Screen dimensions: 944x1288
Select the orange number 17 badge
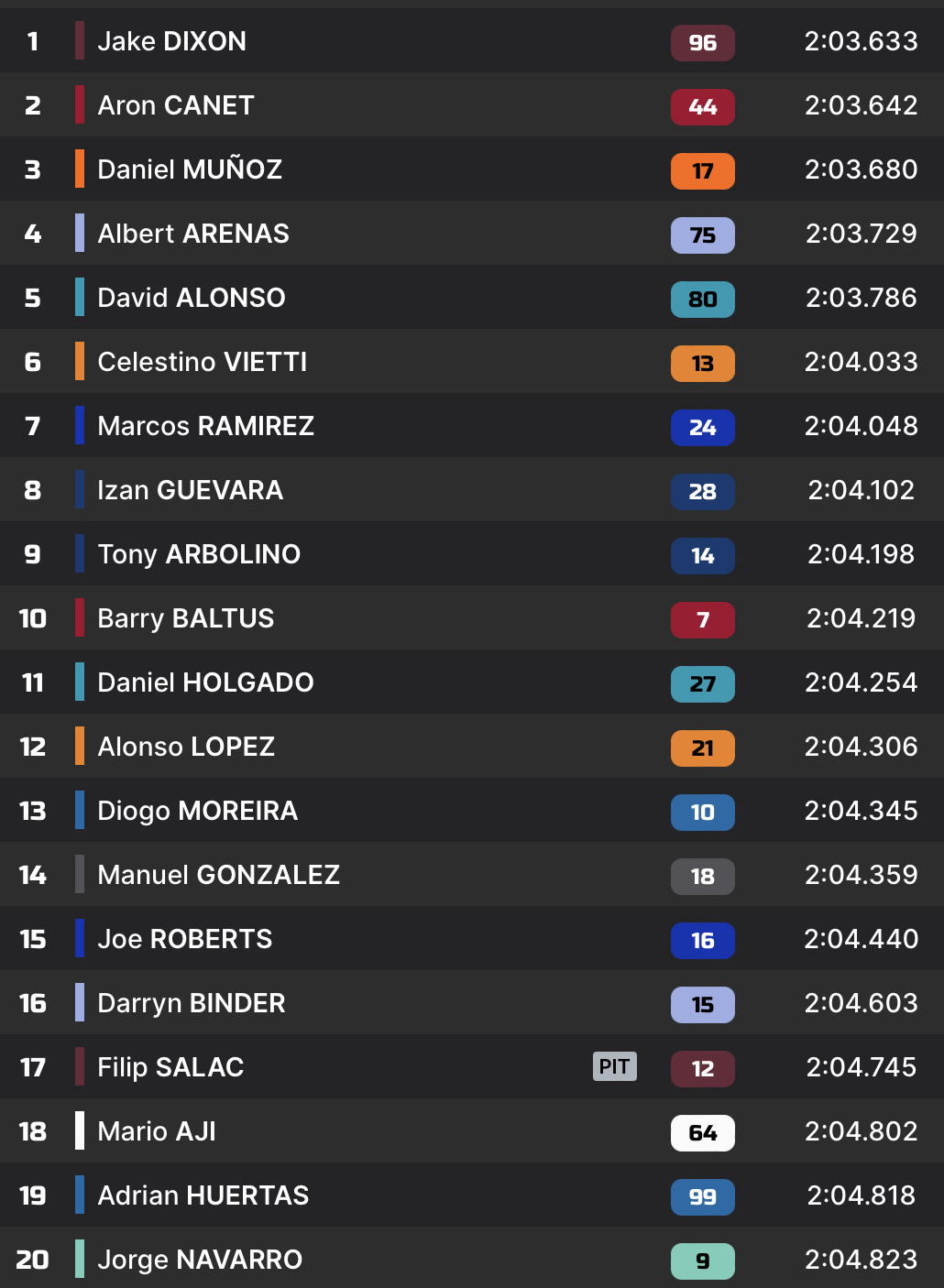click(x=702, y=171)
